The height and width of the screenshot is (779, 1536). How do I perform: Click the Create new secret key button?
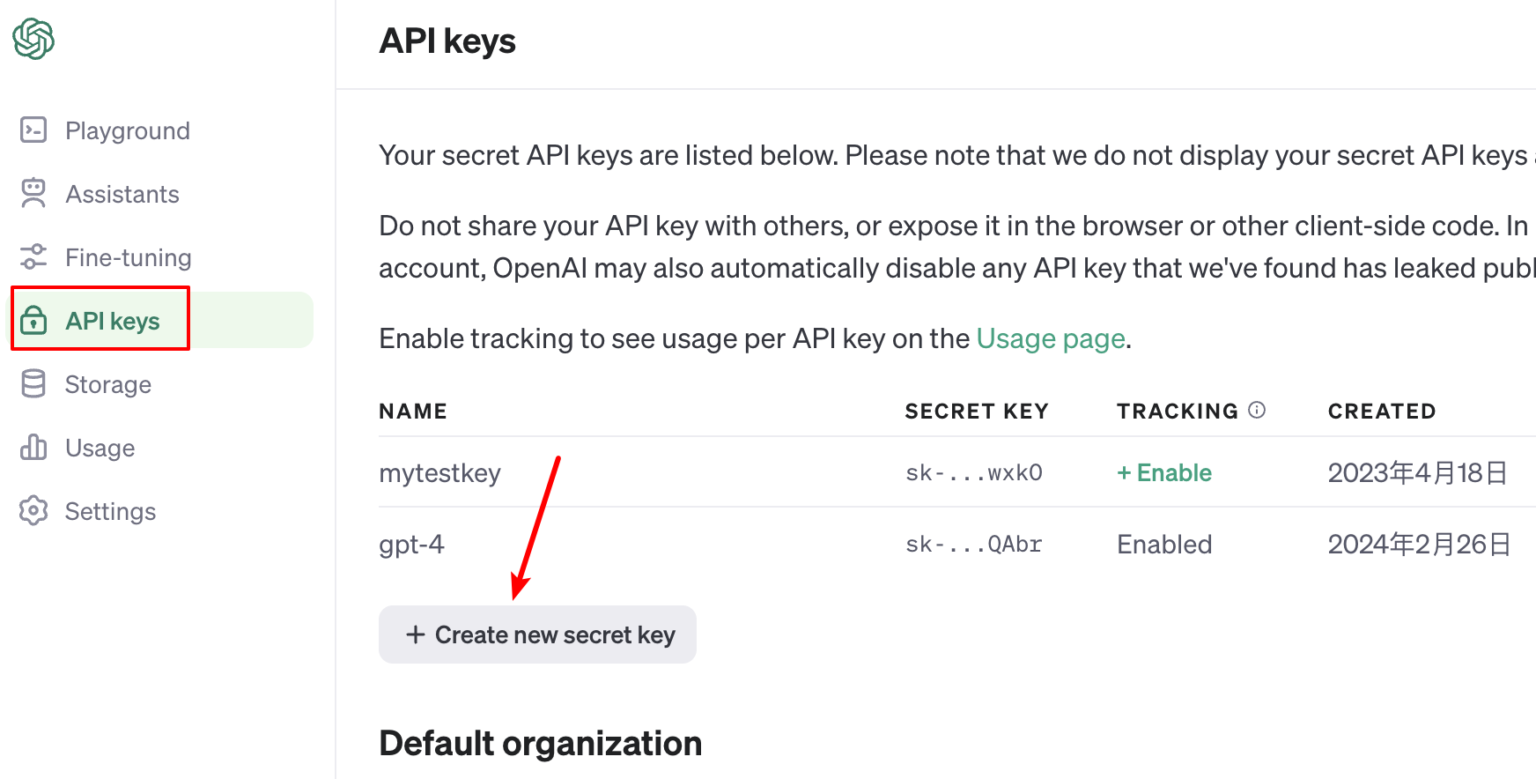click(537, 634)
